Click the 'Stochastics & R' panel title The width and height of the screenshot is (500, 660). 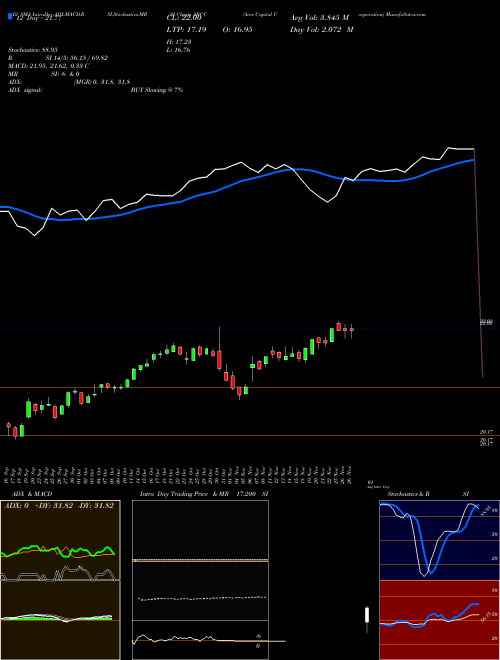(408, 494)
